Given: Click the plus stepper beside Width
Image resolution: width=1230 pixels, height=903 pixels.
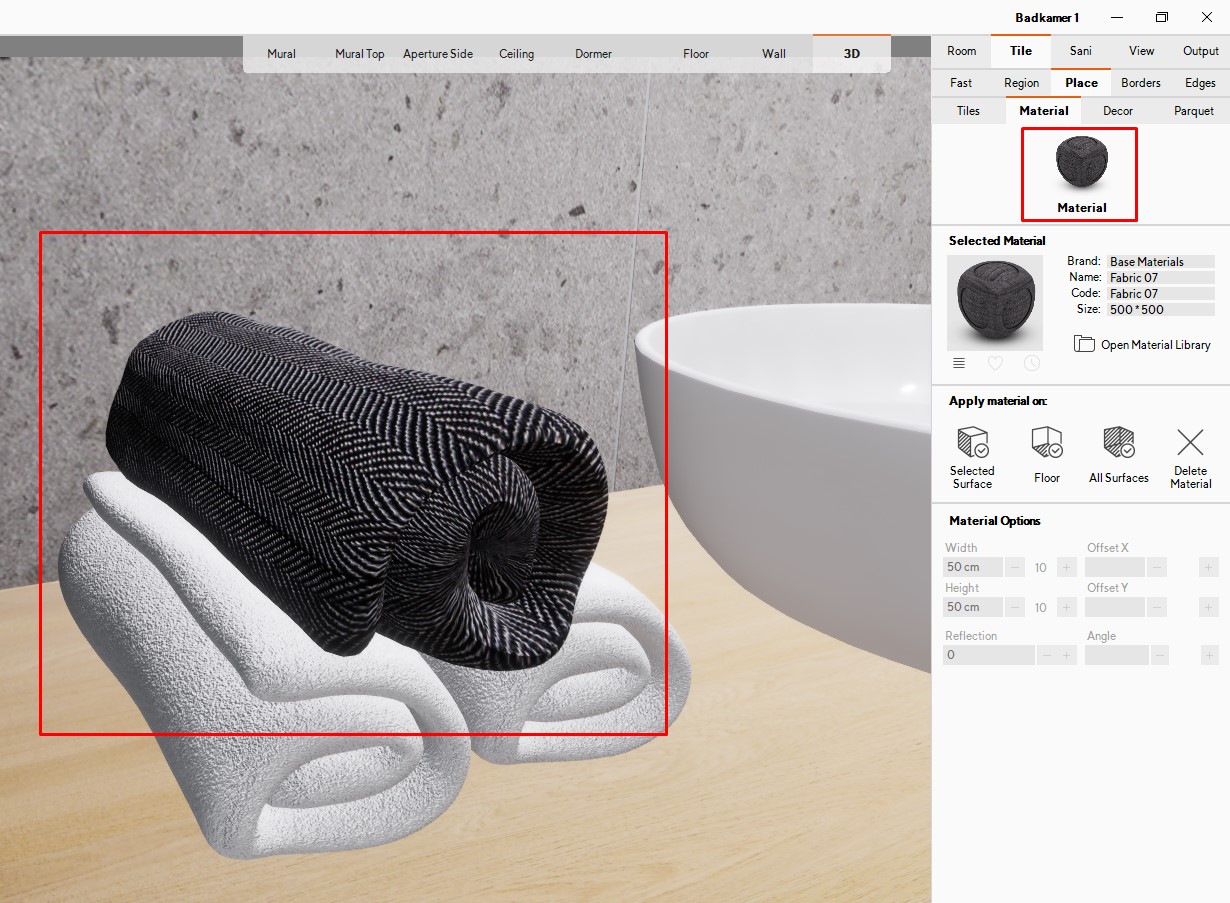Looking at the screenshot, I should pyautogui.click(x=1065, y=567).
